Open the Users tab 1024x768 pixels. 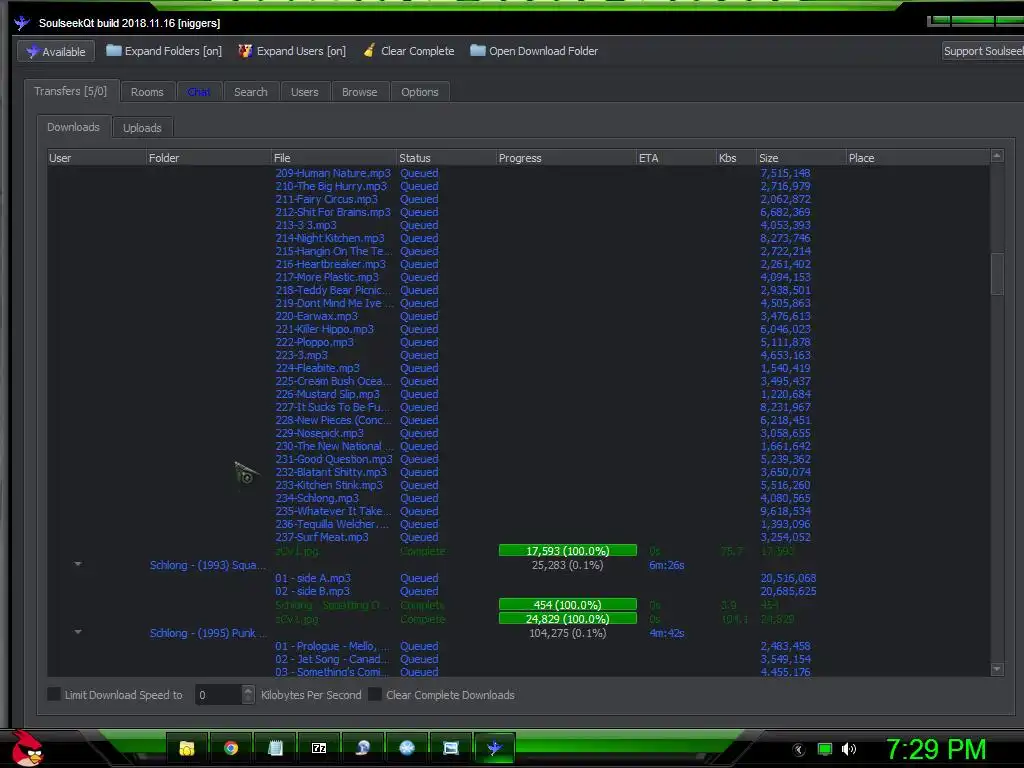[x=304, y=92]
